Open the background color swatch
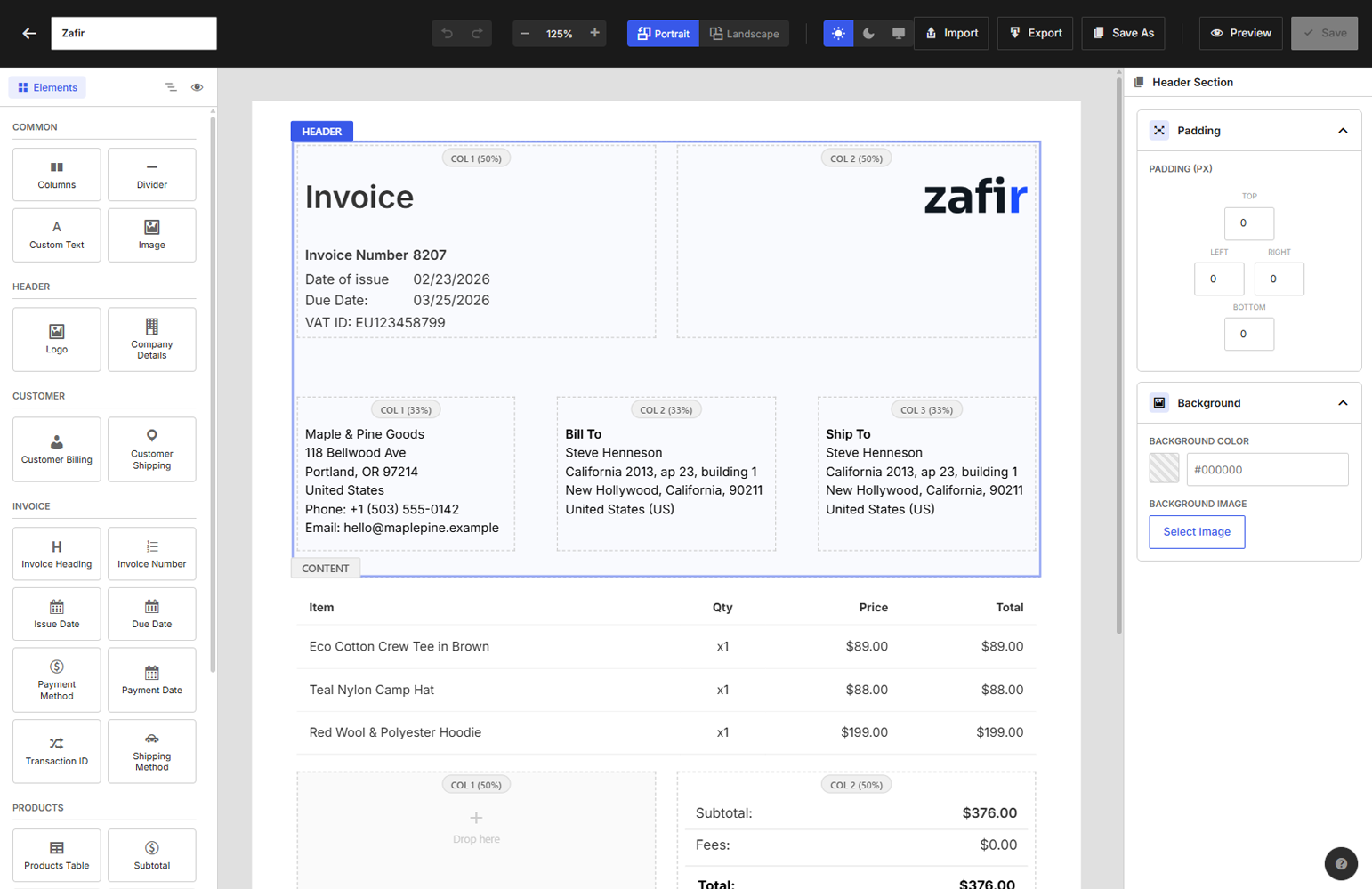Viewport: 1372px width, 889px height. 1164,469
